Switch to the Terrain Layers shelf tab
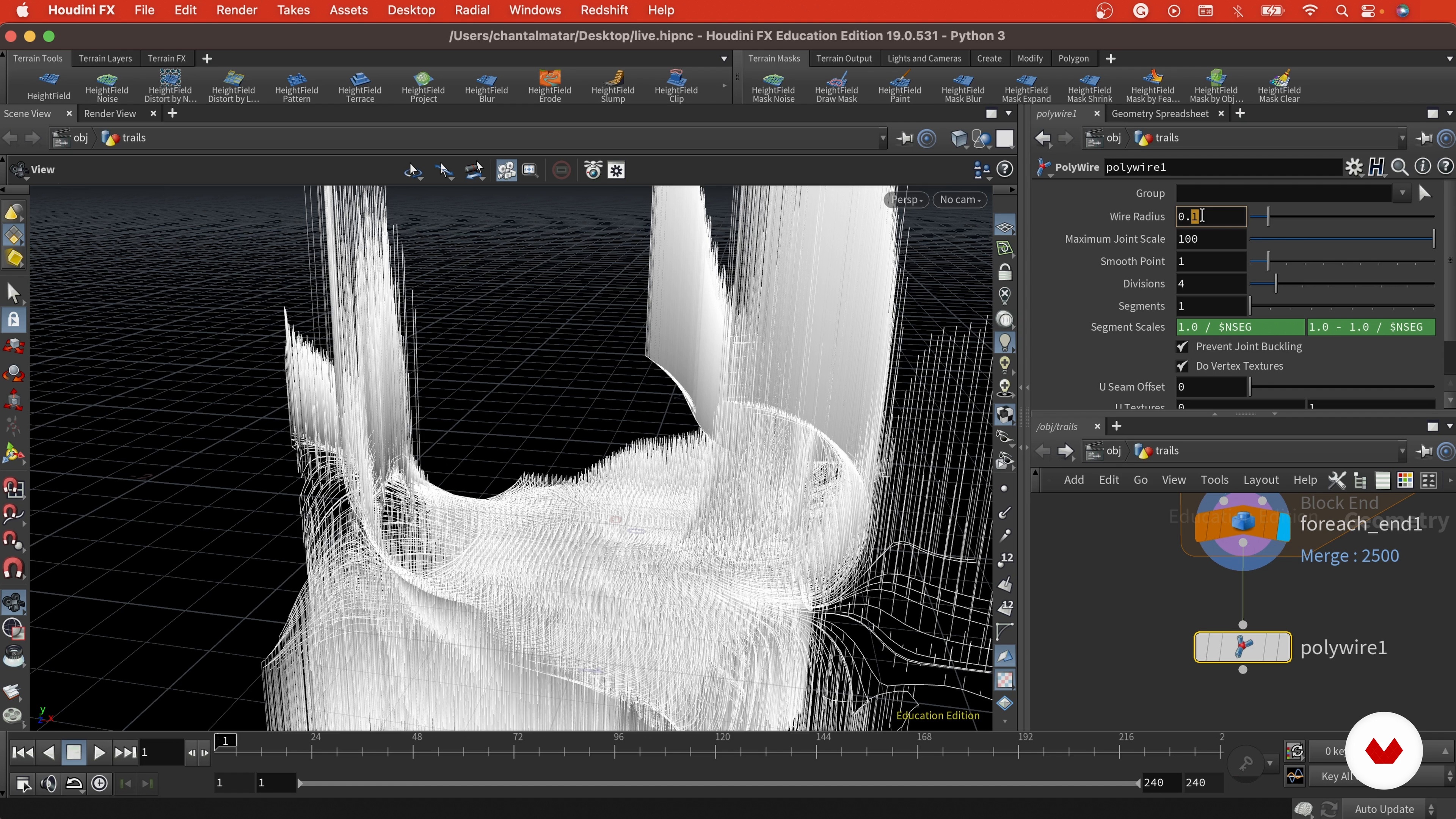This screenshot has width=1456, height=819. coord(105,58)
